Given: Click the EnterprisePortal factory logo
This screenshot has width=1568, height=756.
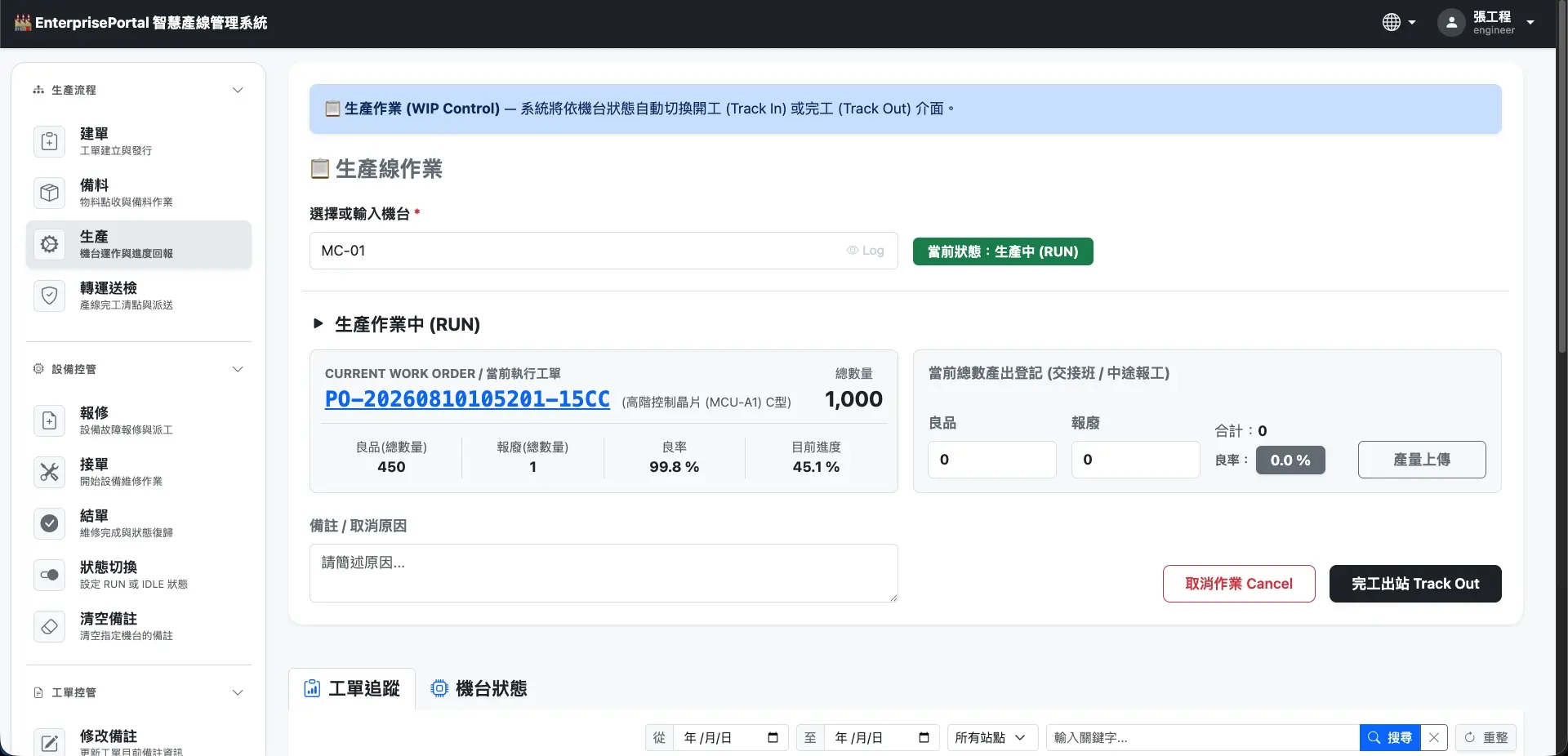Looking at the screenshot, I should tap(23, 22).
